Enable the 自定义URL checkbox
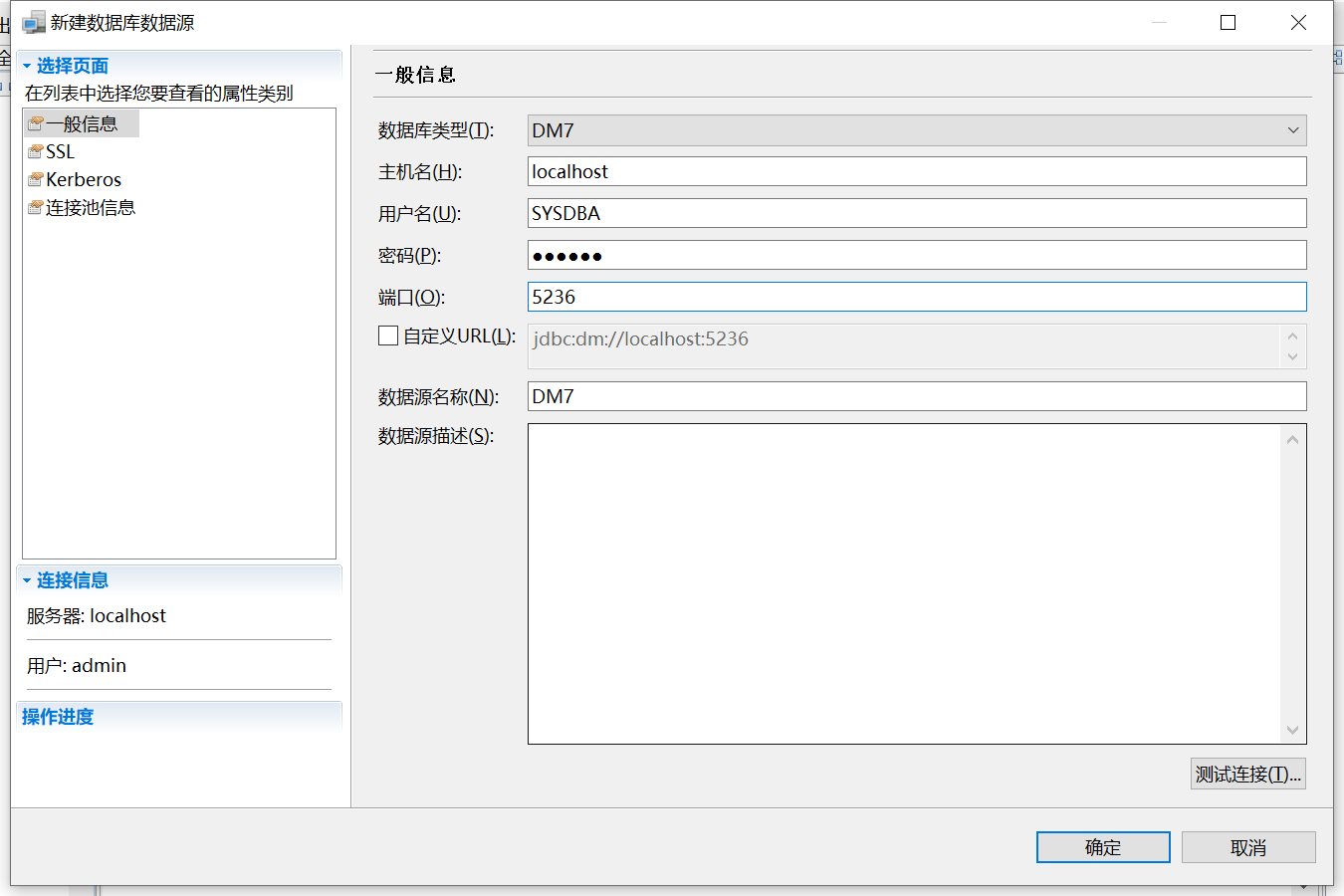The image size is (1344, 896). click(388, 336)
